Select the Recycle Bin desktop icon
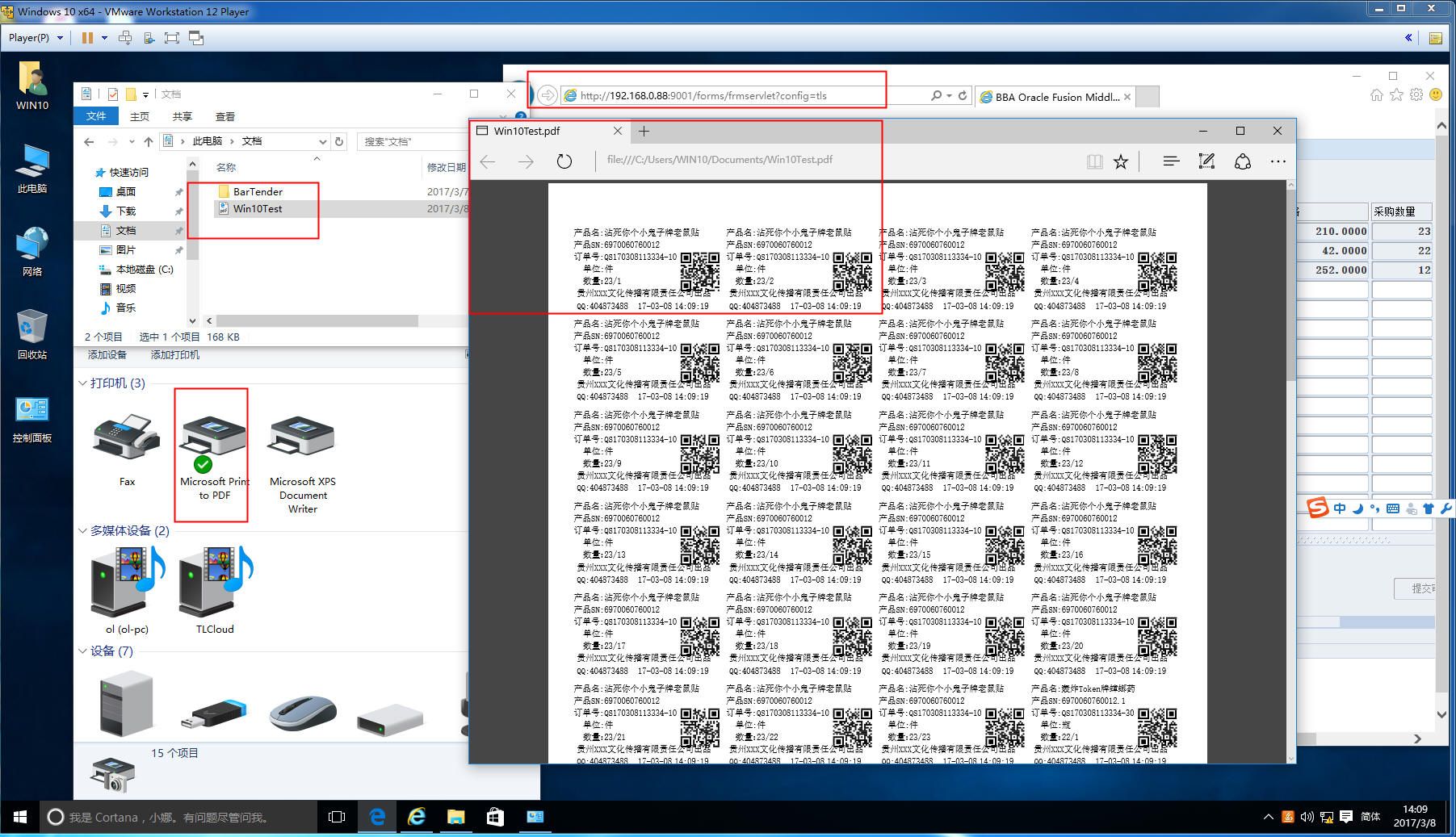The width and height of the screenshot is (1456, 837). tap(32, 334)
